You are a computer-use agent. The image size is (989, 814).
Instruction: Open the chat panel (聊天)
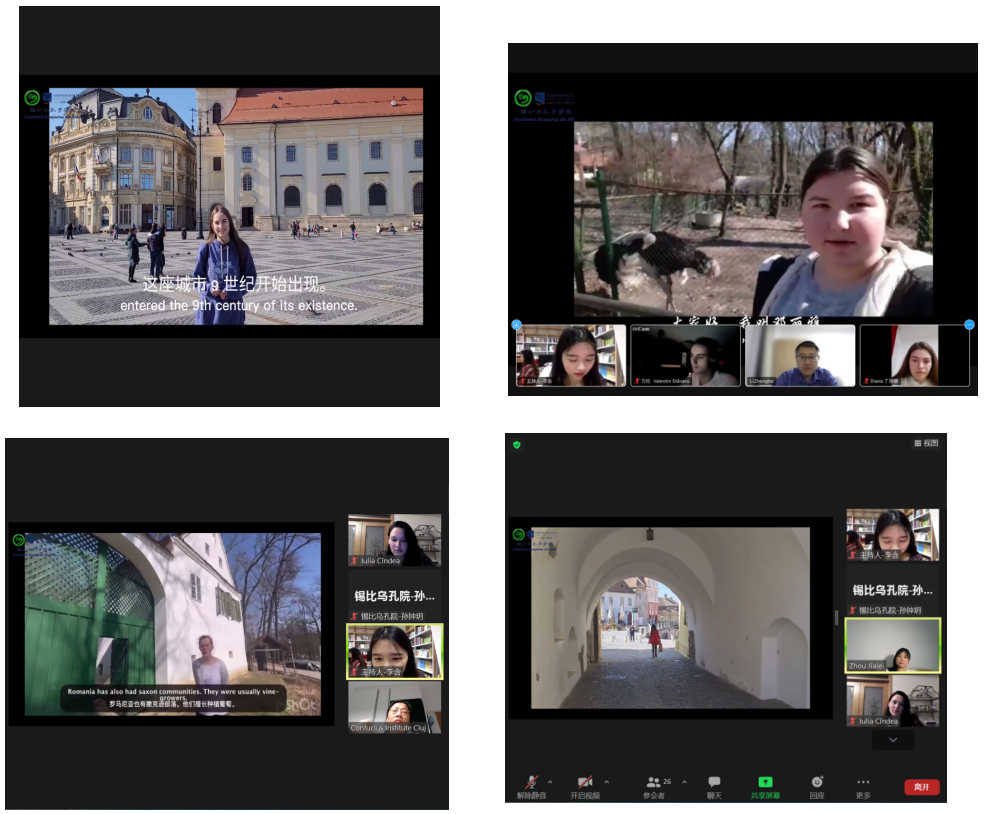tap(714, 782)
